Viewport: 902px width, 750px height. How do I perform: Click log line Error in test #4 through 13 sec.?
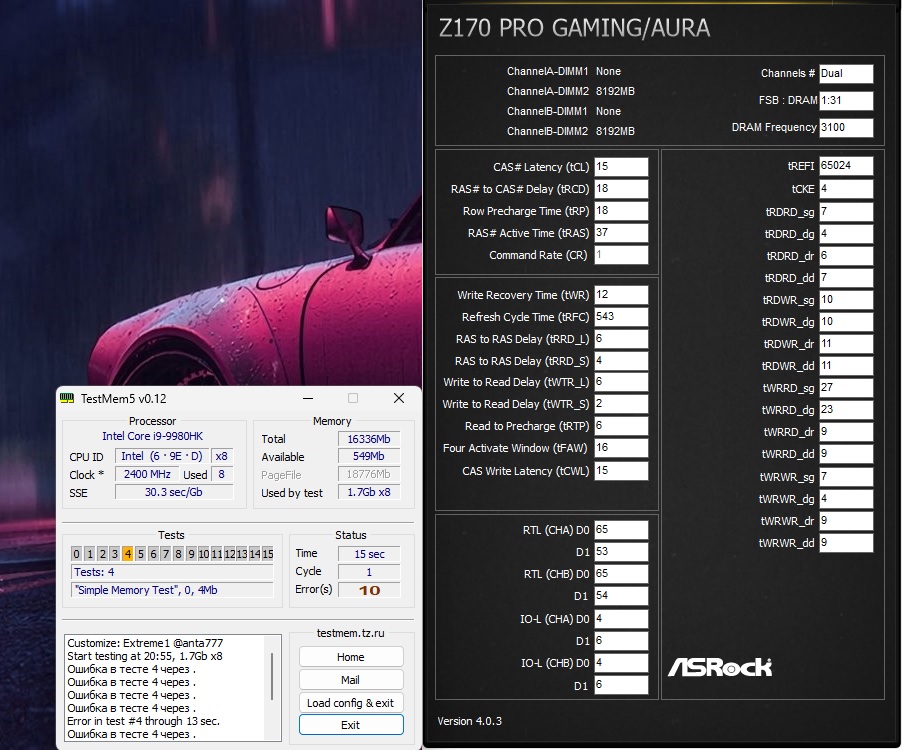point(143,721)
